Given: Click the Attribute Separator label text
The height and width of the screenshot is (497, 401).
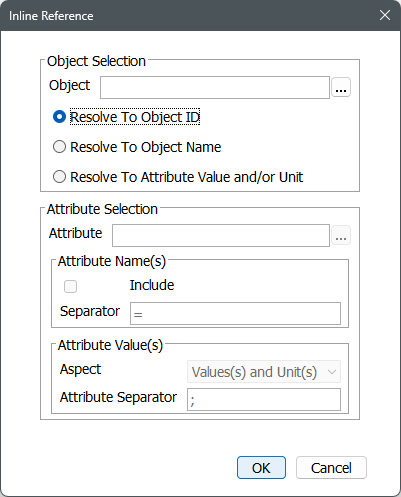Looking at the screenshot, I should tap(118, 397).
